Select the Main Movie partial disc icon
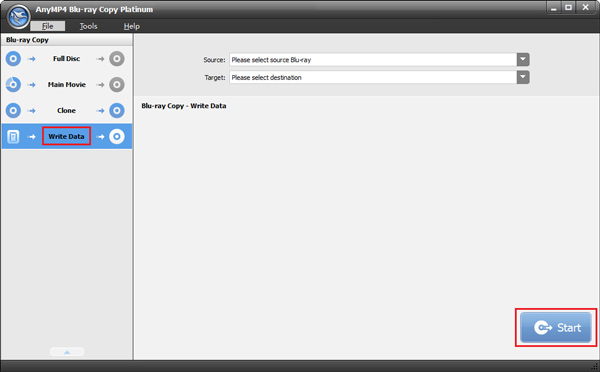Screen dimensions: 600x372 coord(13,84)
